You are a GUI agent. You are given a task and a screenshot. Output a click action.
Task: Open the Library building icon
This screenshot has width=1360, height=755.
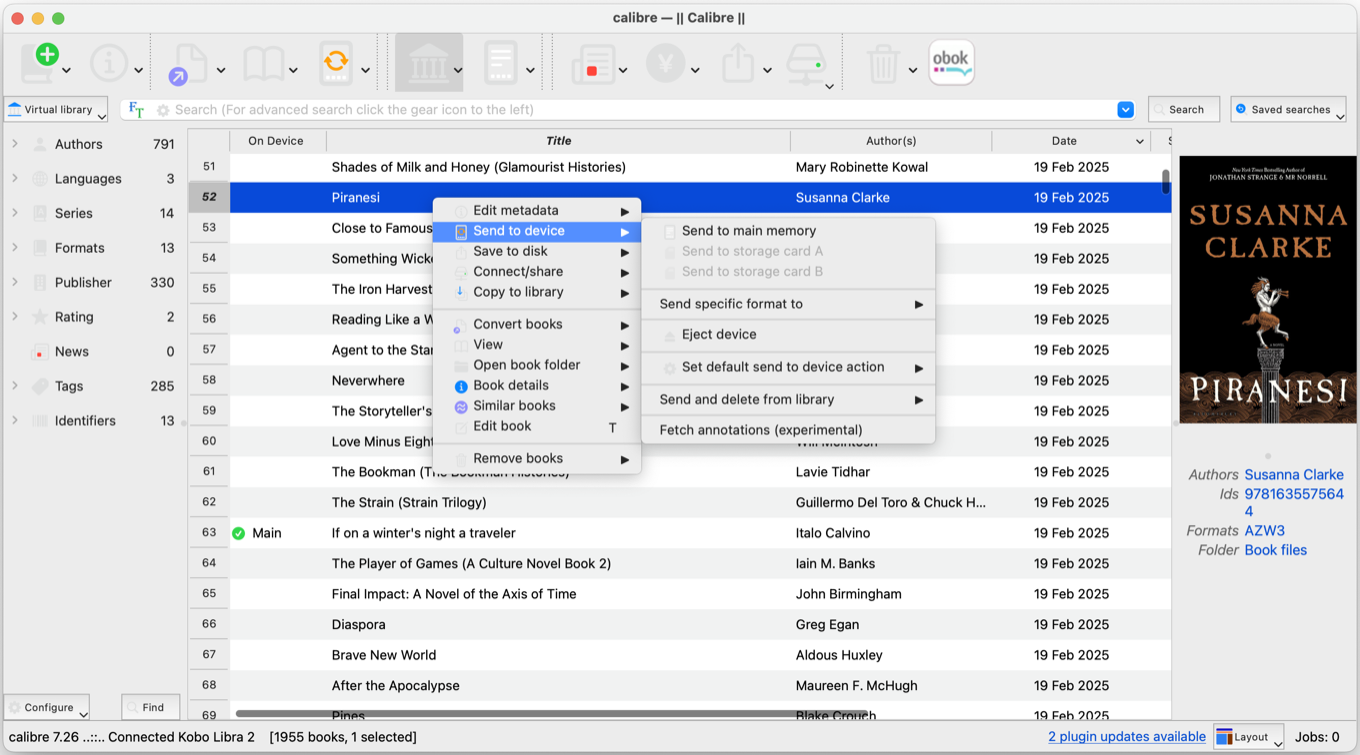(x=427, y=63)
